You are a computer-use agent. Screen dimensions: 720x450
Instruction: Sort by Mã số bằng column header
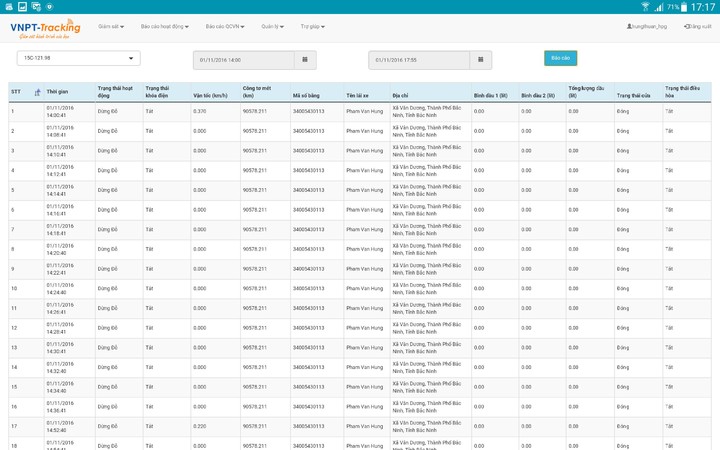coord(317,92)
